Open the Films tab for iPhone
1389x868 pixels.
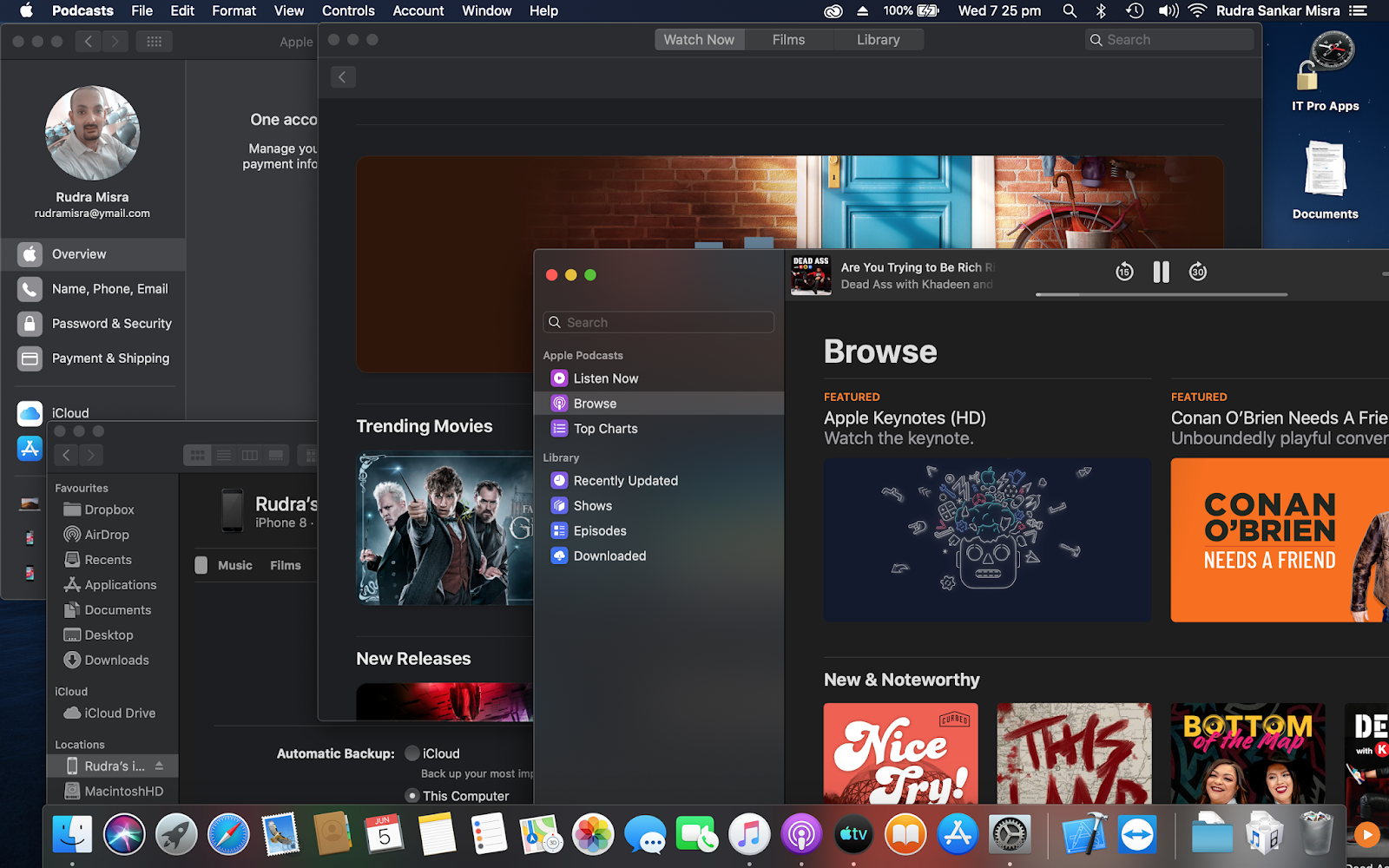click(x=286, y=565)
